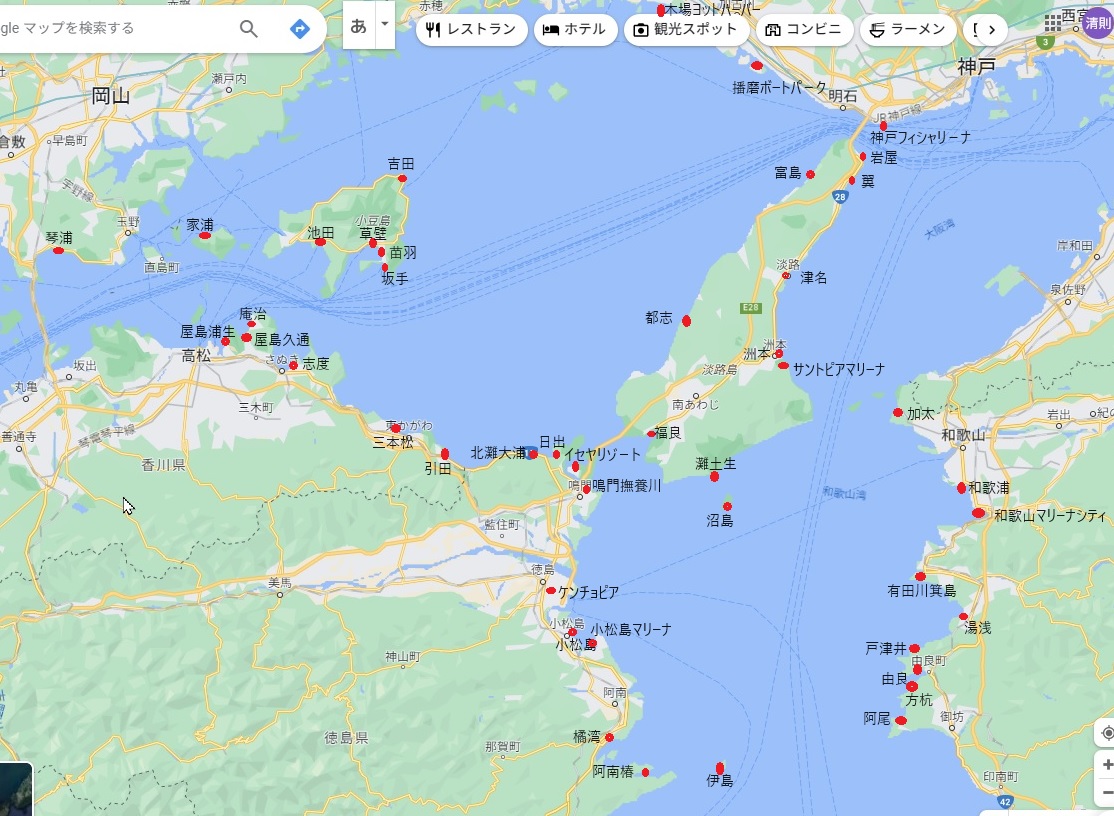Show my current location on map
1114x816 pixels.
tap(1106, 734)
